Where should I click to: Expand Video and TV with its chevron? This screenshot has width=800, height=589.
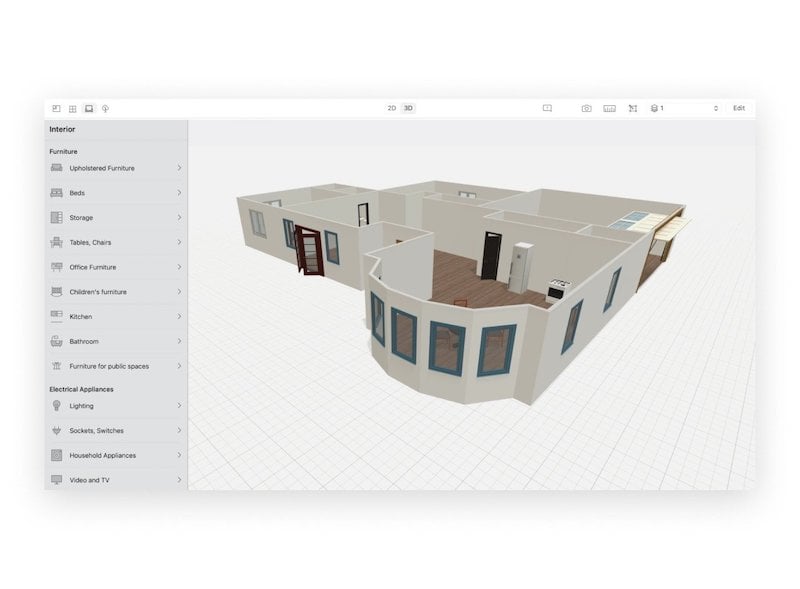coord(179,480)
